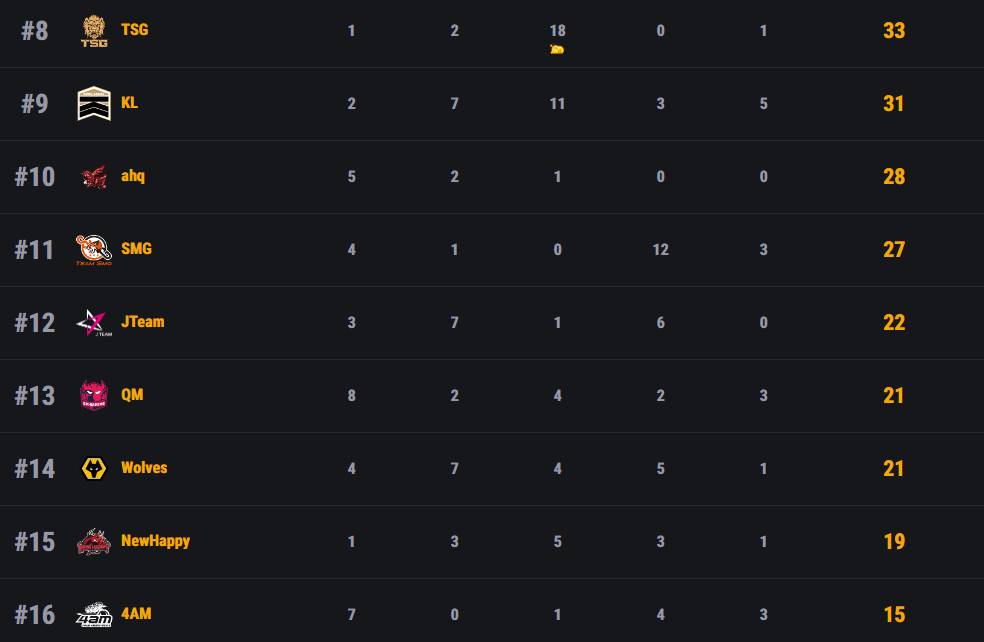Click JTeam's total score of 22

click(x=893, y=322)
